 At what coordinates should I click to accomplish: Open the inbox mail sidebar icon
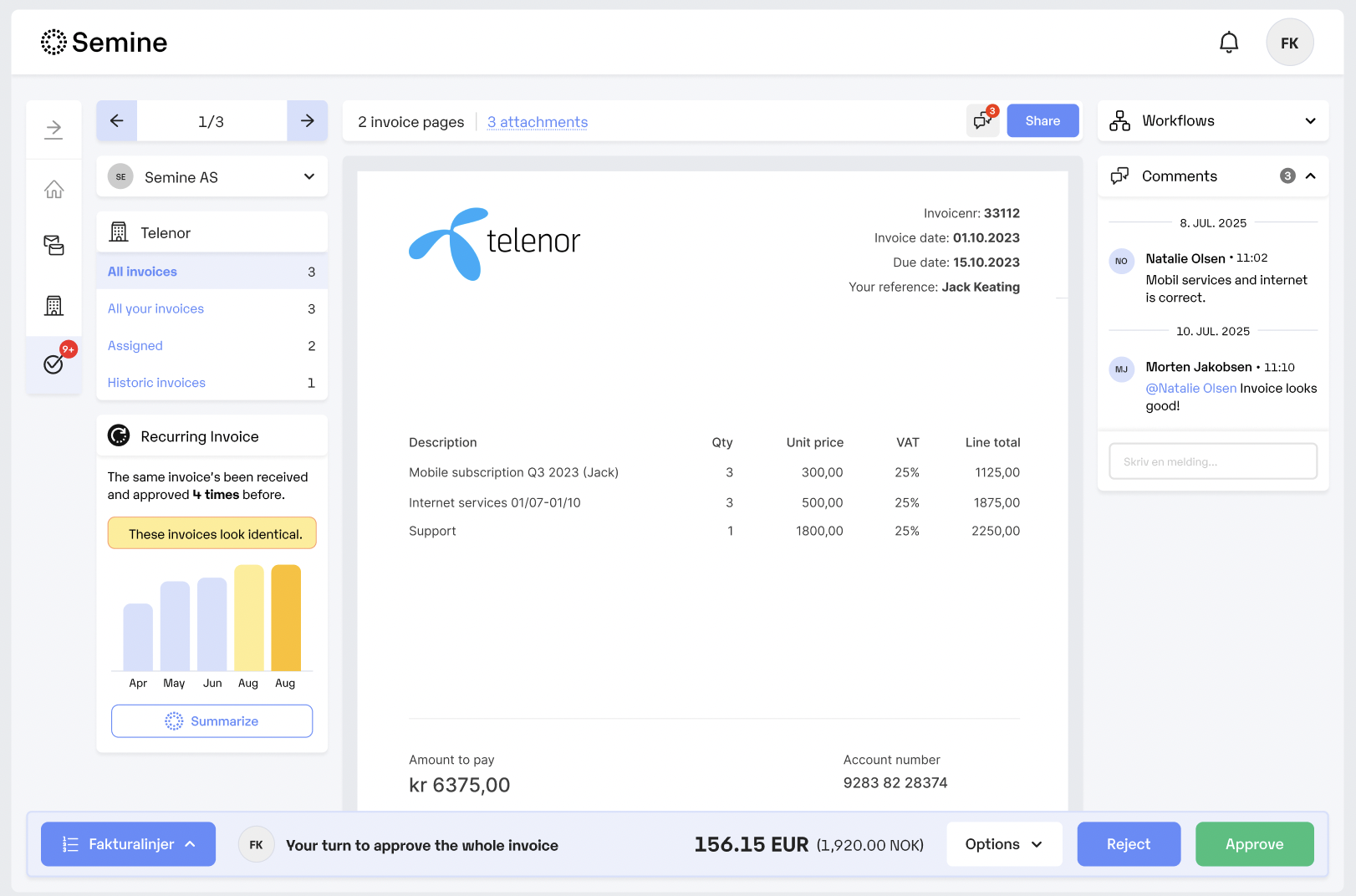(x=54, y=245)
